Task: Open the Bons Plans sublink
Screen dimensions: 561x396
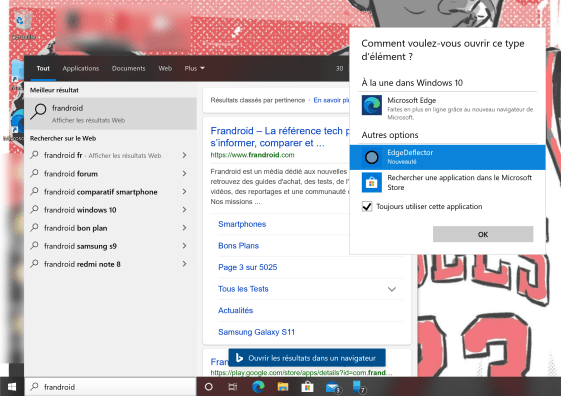Action: [x=238, y=246]
